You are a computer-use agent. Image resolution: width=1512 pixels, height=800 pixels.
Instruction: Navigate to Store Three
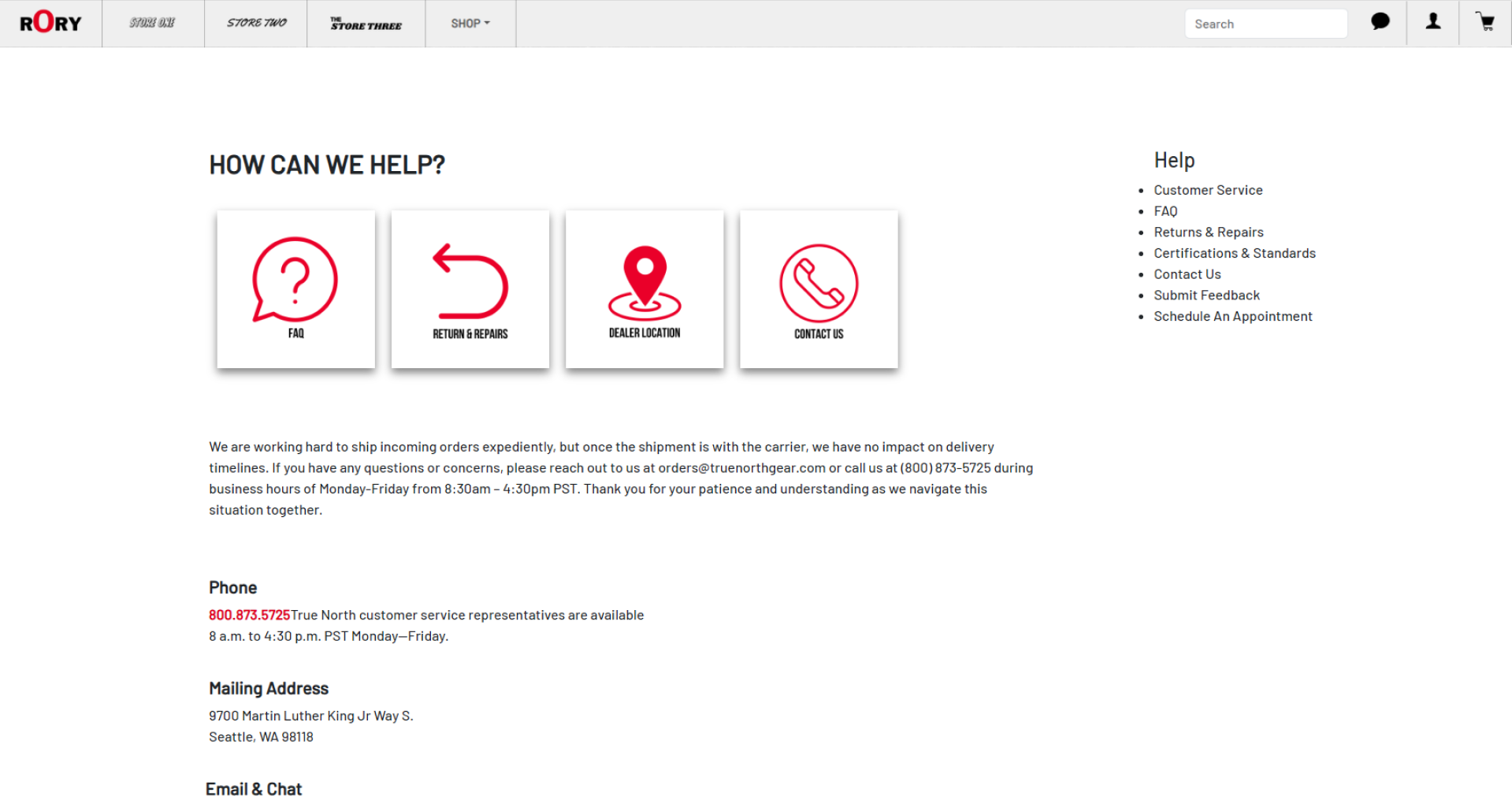click(x=366, y=24)
